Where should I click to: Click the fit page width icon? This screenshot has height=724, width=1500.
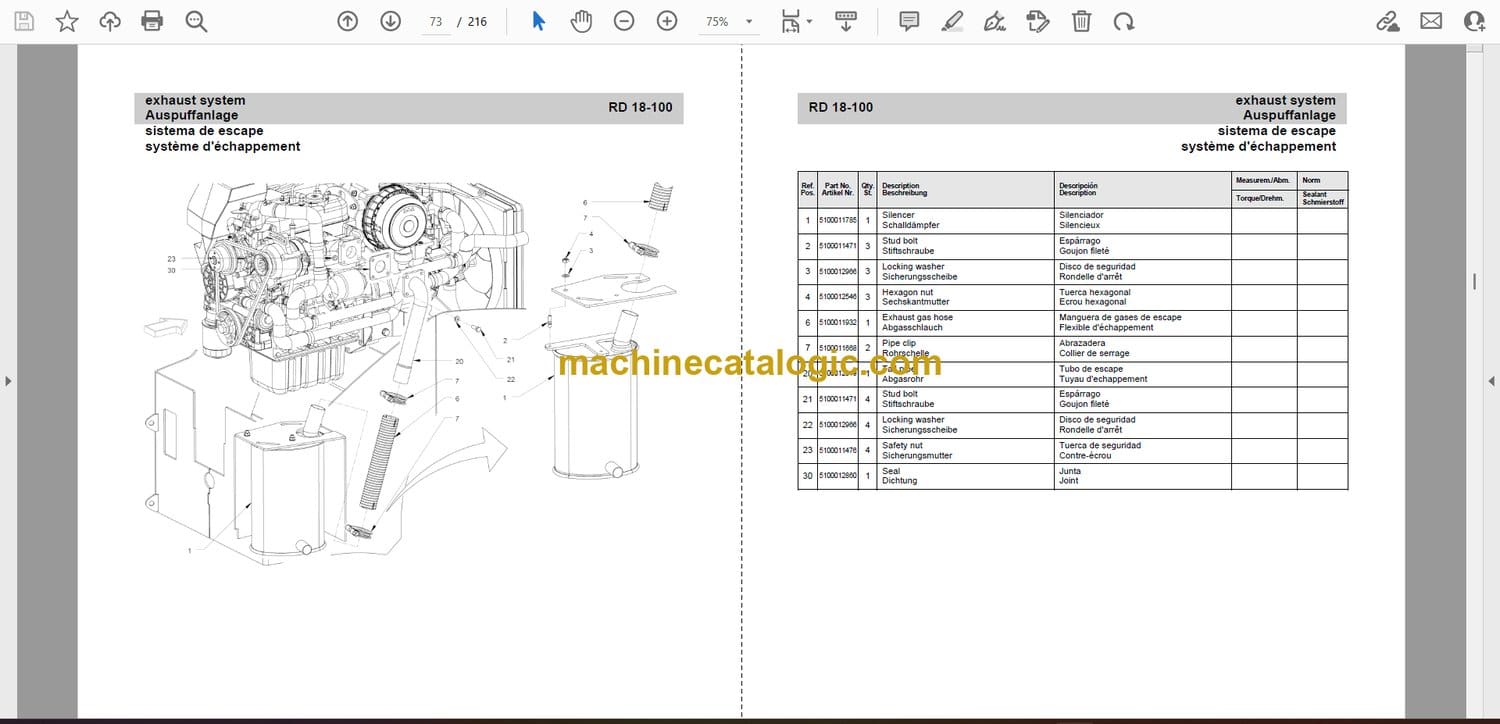point(791,21)
